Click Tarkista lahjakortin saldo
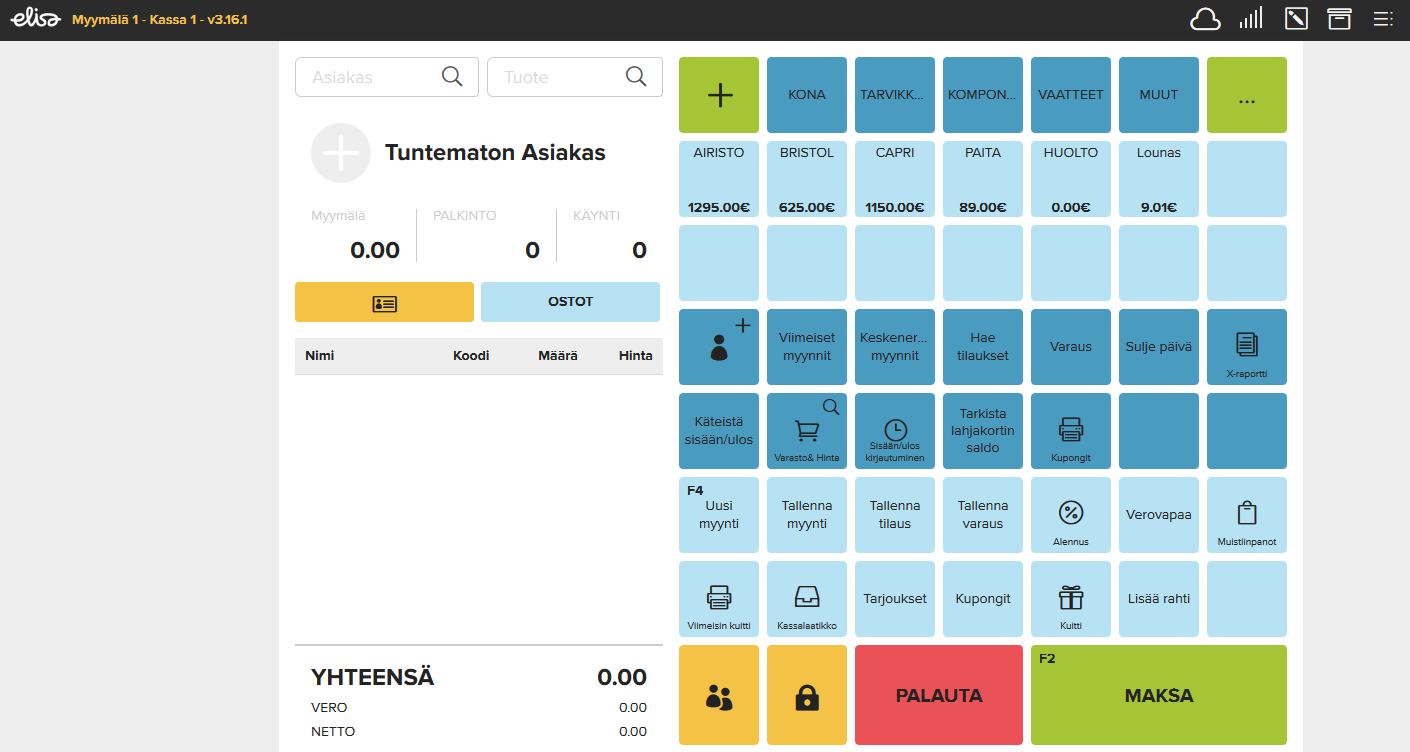This screenshot has height=752, width=1410. coord(983,431)
